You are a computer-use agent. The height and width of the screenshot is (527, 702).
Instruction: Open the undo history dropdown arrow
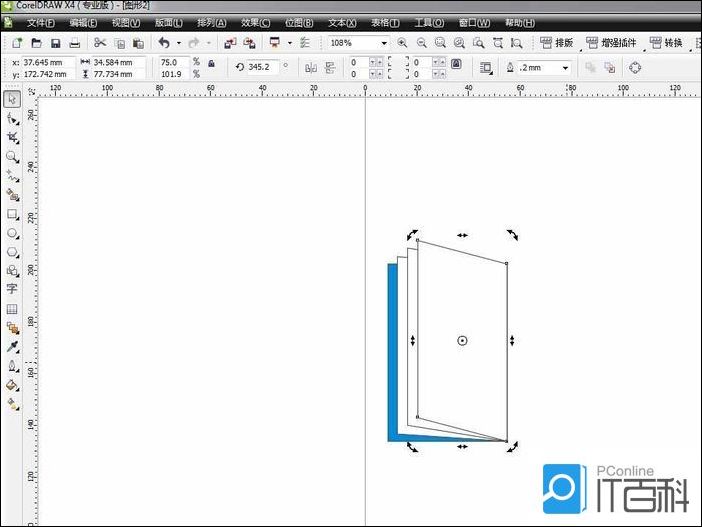[x=179, y=43]
